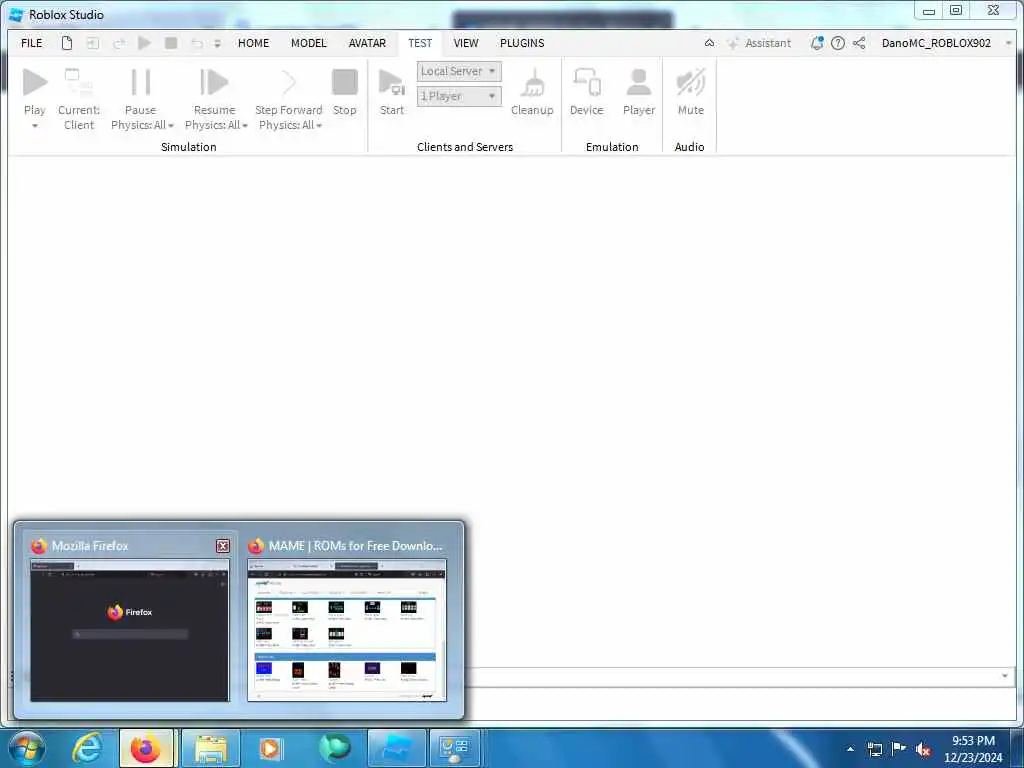
Task: Click the Open file icon in quick access toolbar
Action: pyautogui.click(x=93, y=43)
